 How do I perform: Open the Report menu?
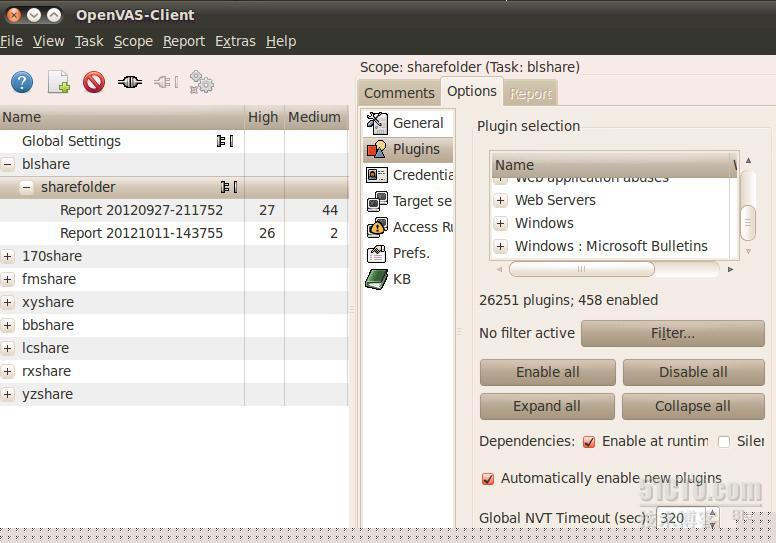tap(184, 41)
